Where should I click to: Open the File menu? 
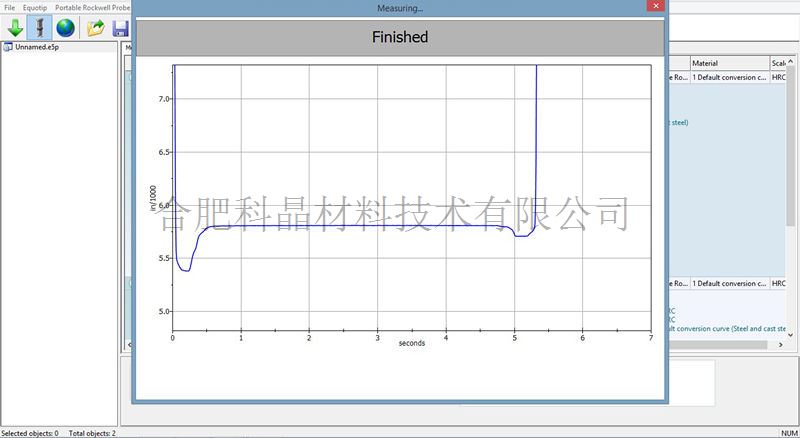pyautogui.click(x=10, y=7)
